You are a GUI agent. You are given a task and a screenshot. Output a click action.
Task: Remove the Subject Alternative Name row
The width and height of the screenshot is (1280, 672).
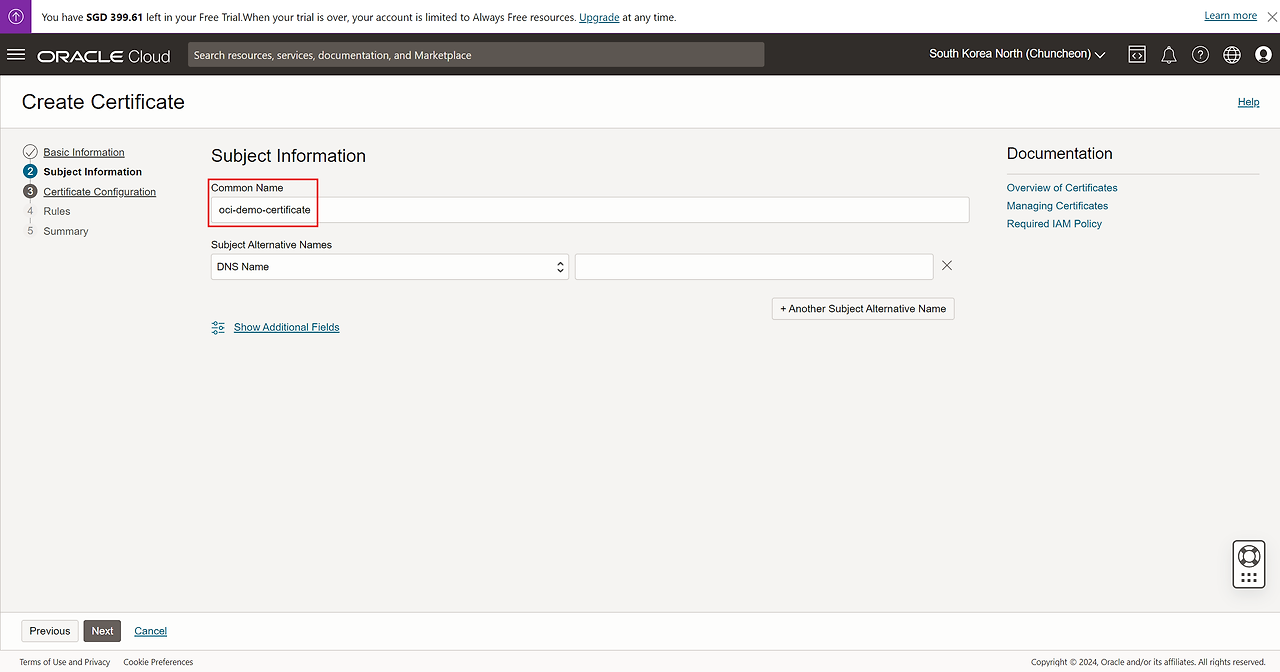pyautogui.click(x=947, y=266)
